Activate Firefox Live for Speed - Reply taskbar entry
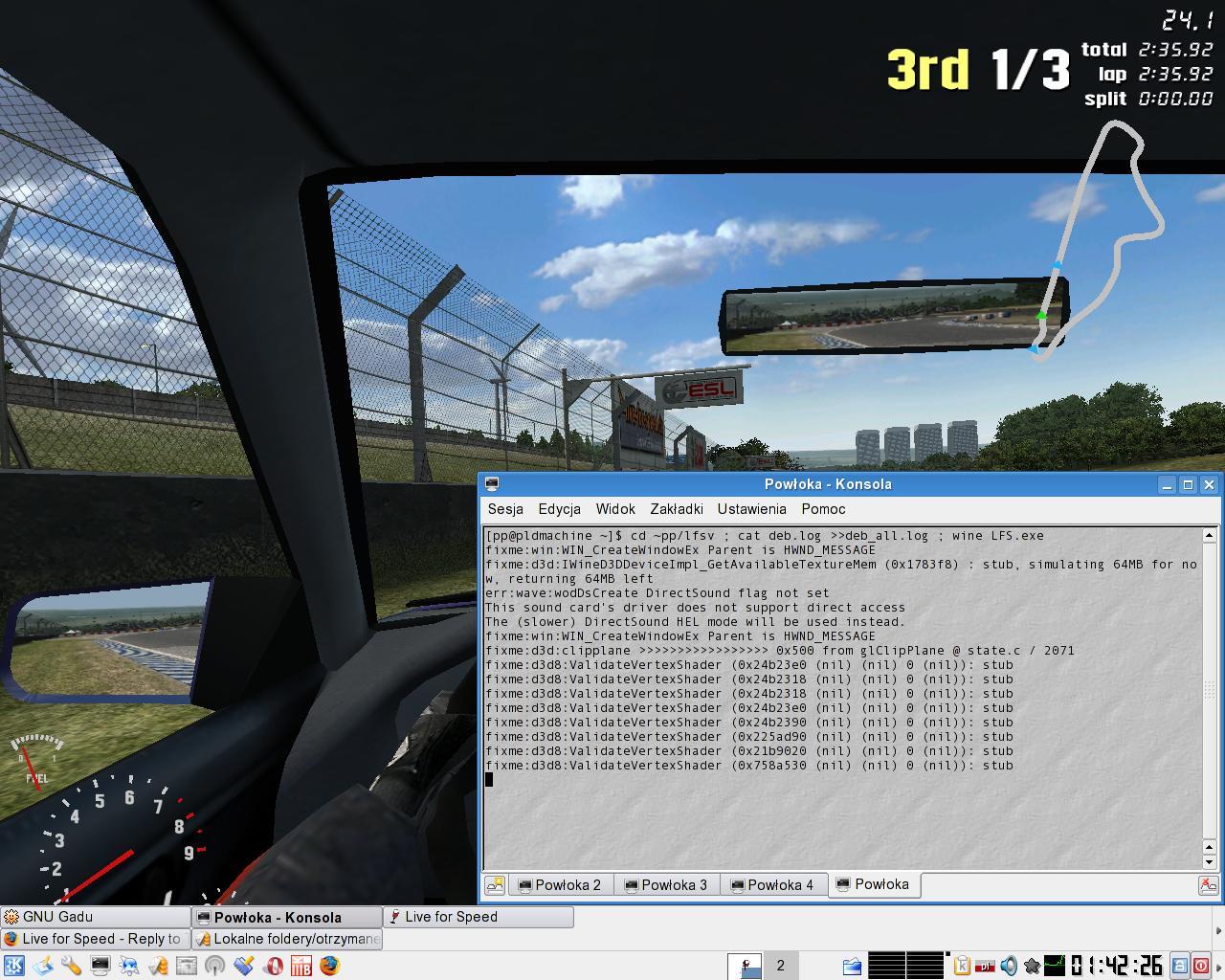This screenshot has height=980, width=1225. click(96, 939)
